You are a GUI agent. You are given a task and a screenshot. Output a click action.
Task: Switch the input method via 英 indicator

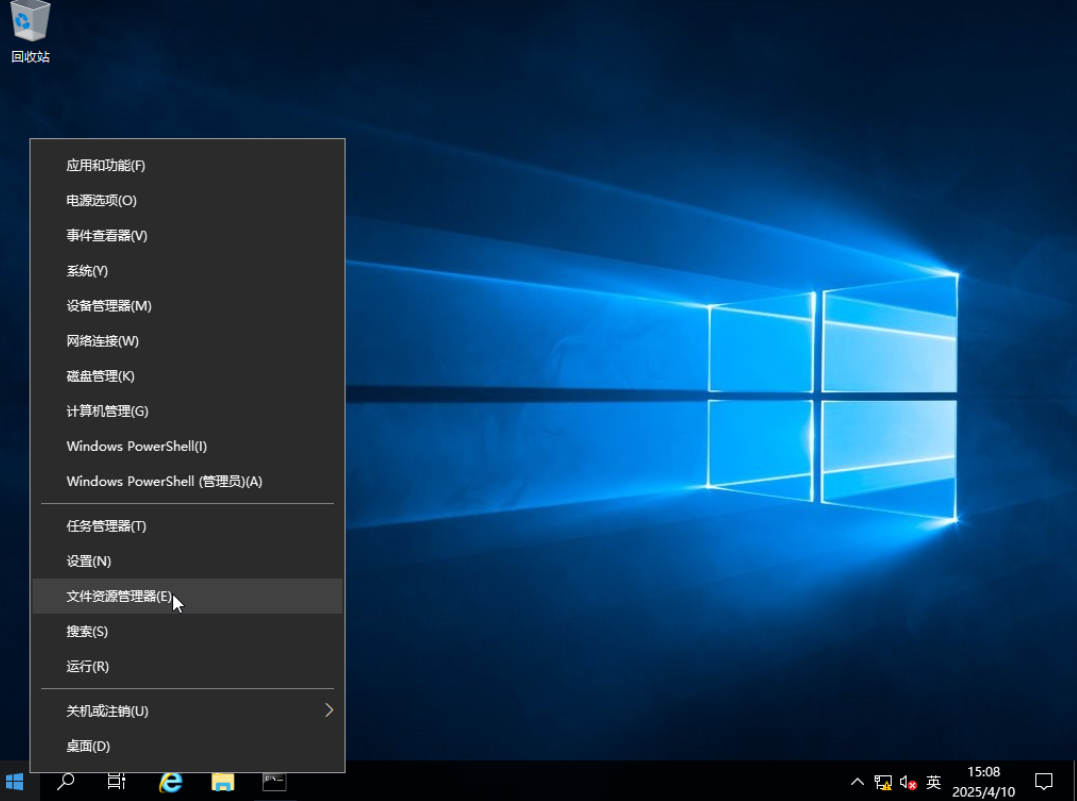tap(934, 782)
